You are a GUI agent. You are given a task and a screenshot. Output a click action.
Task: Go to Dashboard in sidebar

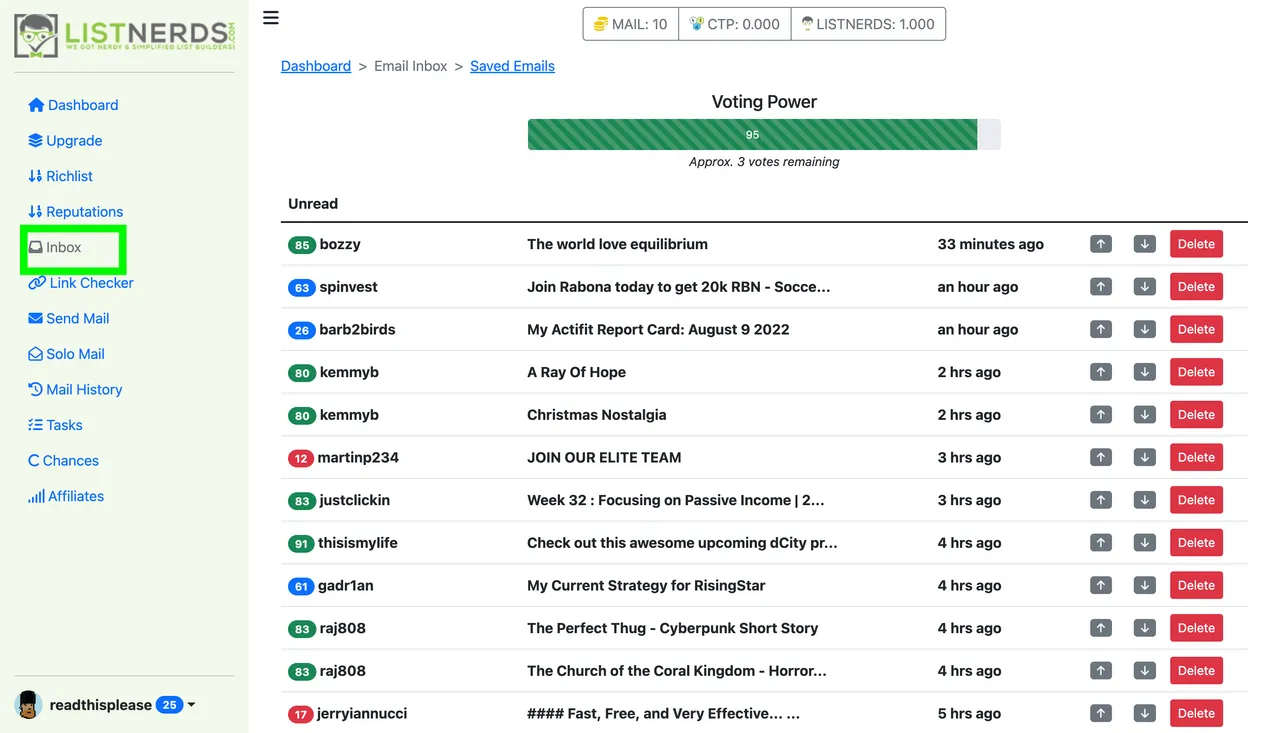pyautogui.click(x=73, y=105)
